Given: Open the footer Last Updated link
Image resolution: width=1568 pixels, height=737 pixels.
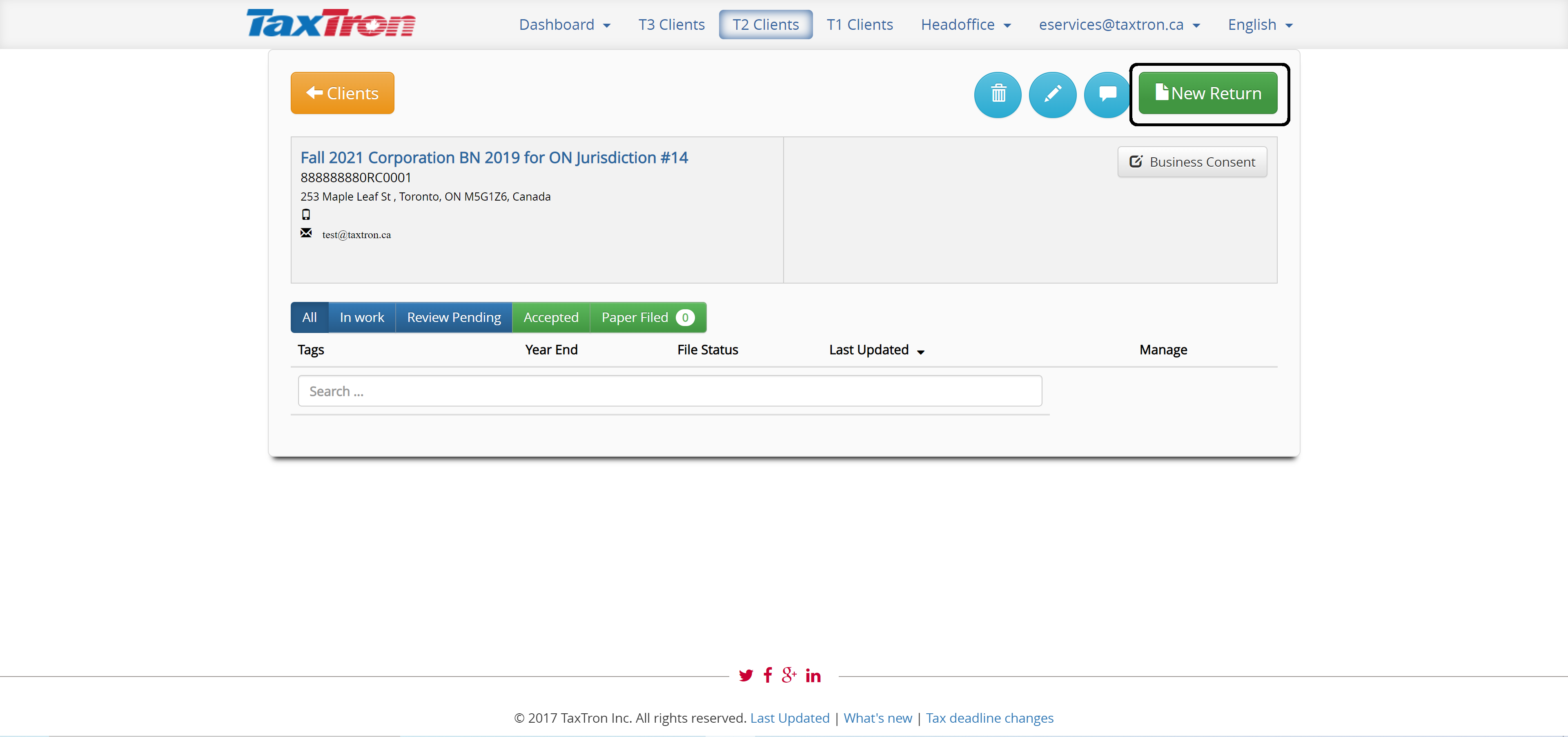Looking at the screenshot, I should [x=789, y=718].
